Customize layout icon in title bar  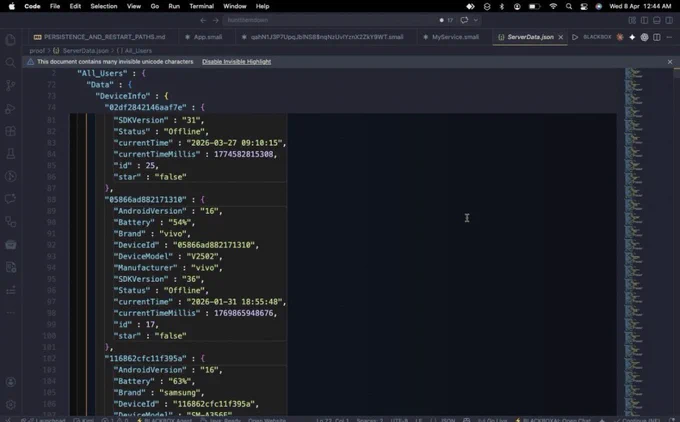click(632, 20)
